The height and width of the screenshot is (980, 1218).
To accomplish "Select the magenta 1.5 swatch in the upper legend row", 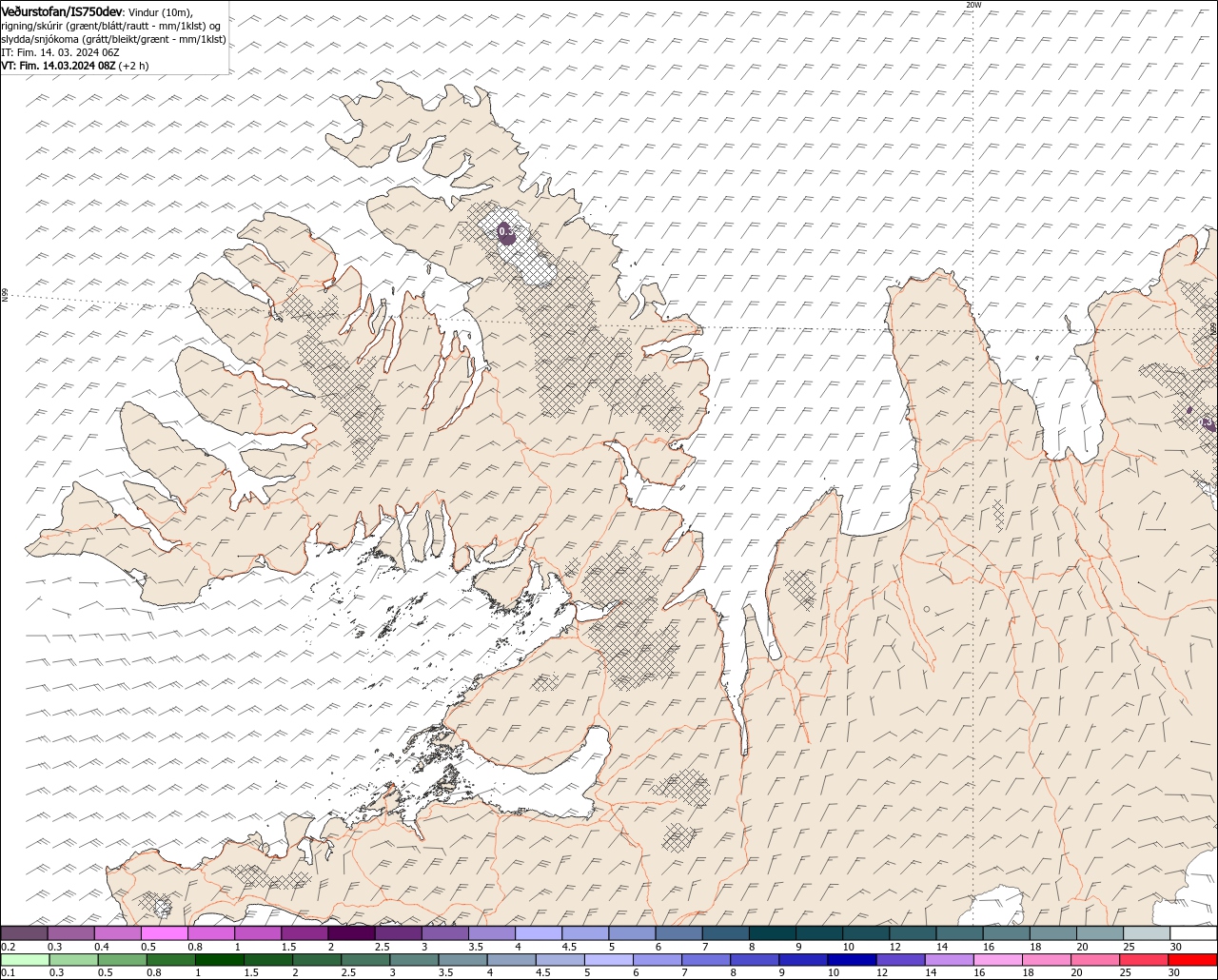I will 304,933.
